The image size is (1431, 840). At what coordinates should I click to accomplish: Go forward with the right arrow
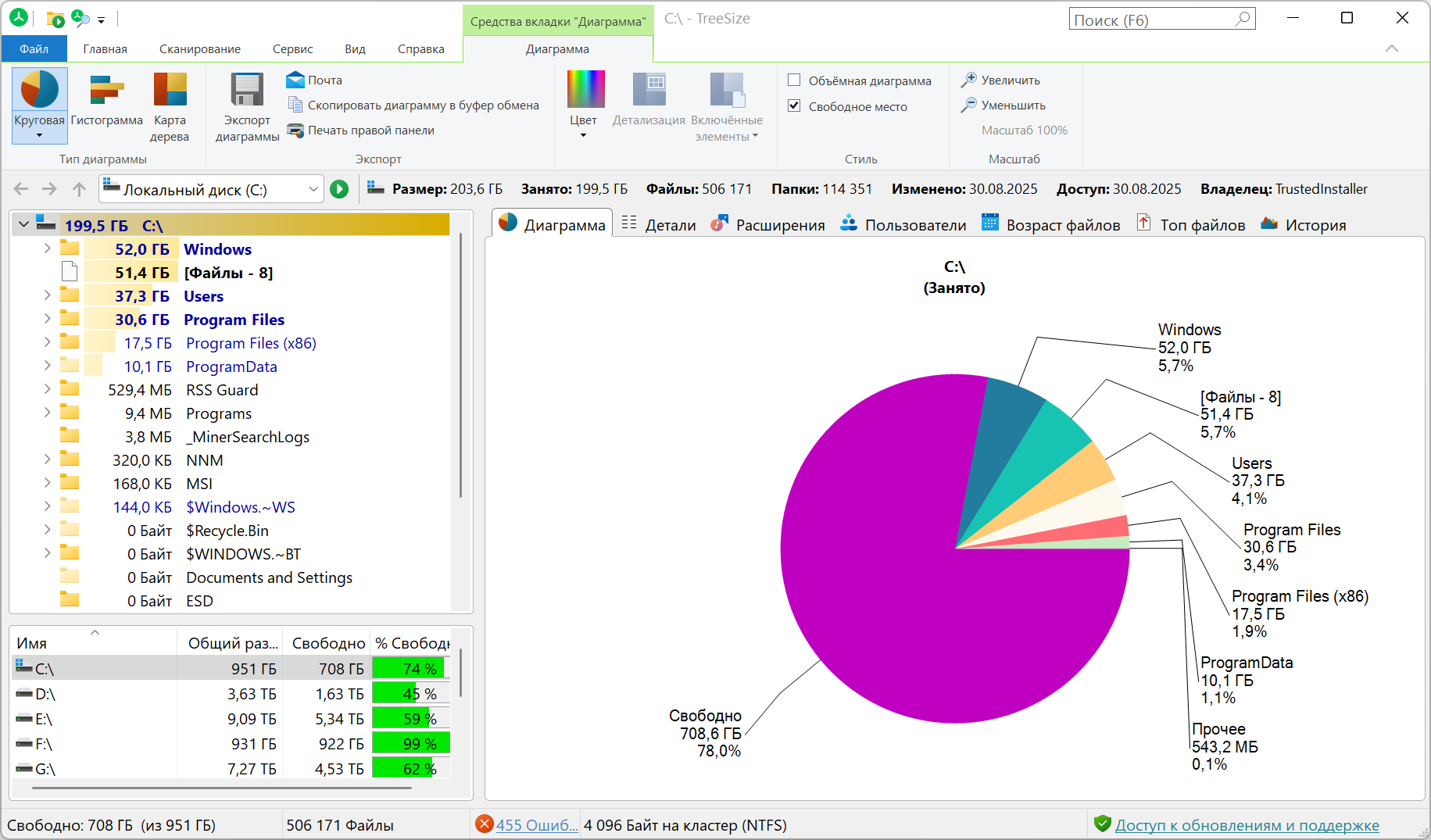[x=49, y=189]
